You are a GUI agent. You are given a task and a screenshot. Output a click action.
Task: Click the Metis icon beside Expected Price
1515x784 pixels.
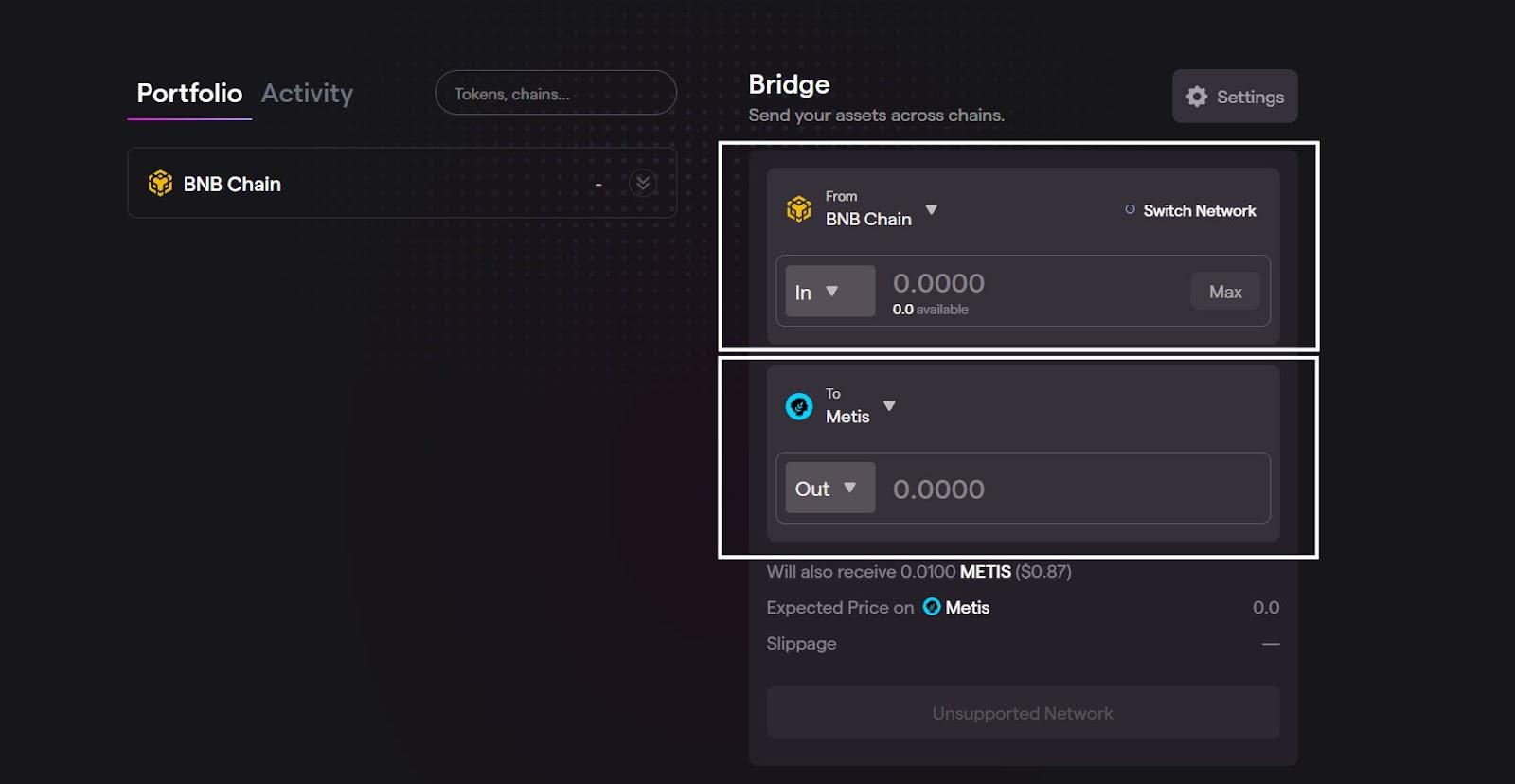931,607
